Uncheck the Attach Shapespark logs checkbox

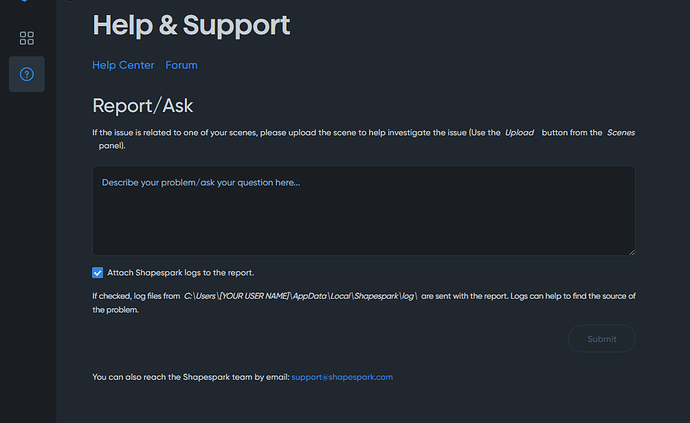98,272
